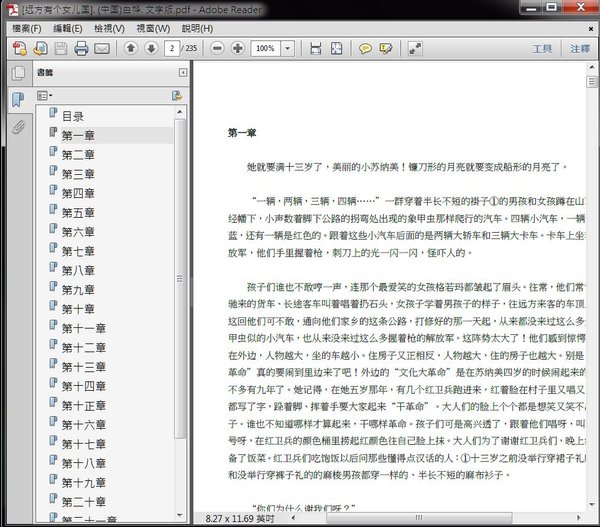Click the zoom in plus icon
600x527 pixels.
pyautogui.click(x=237, y=48)
